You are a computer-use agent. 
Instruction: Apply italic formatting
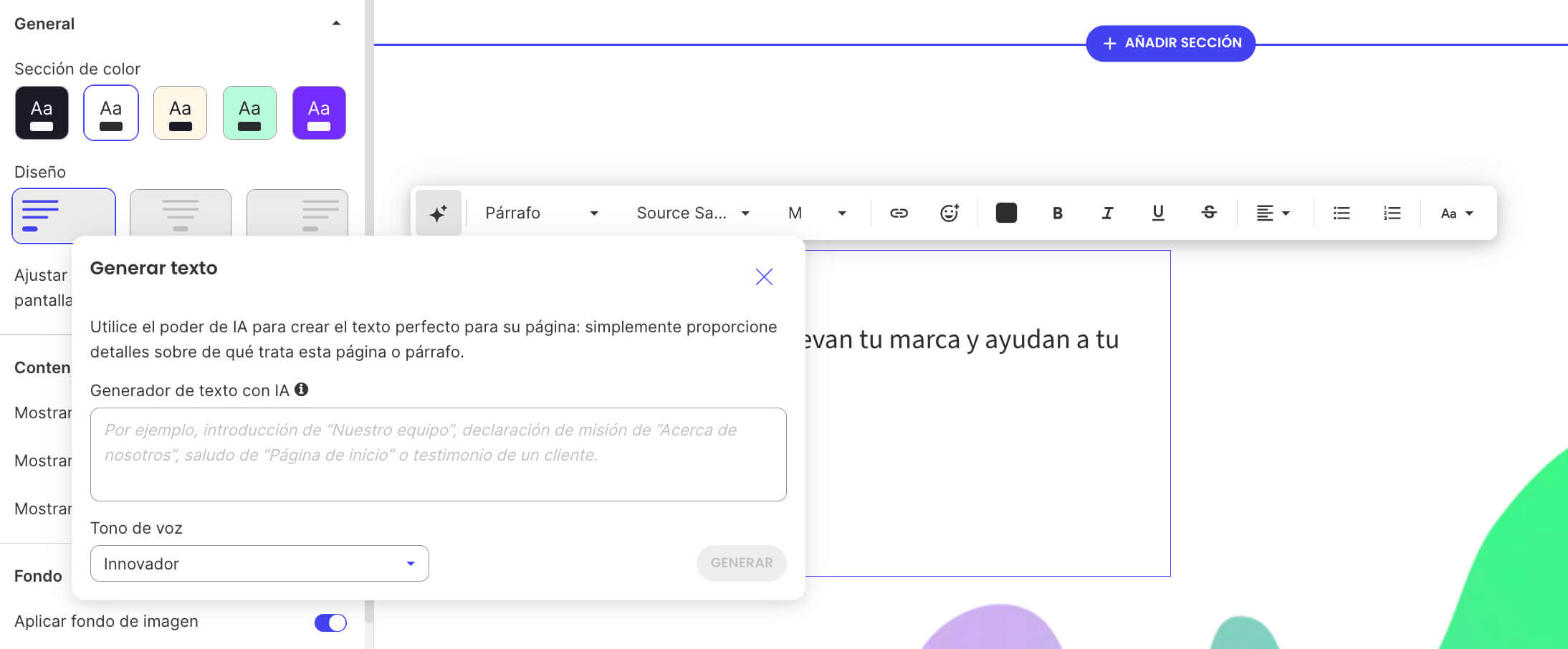click(x=1107, y=212)
